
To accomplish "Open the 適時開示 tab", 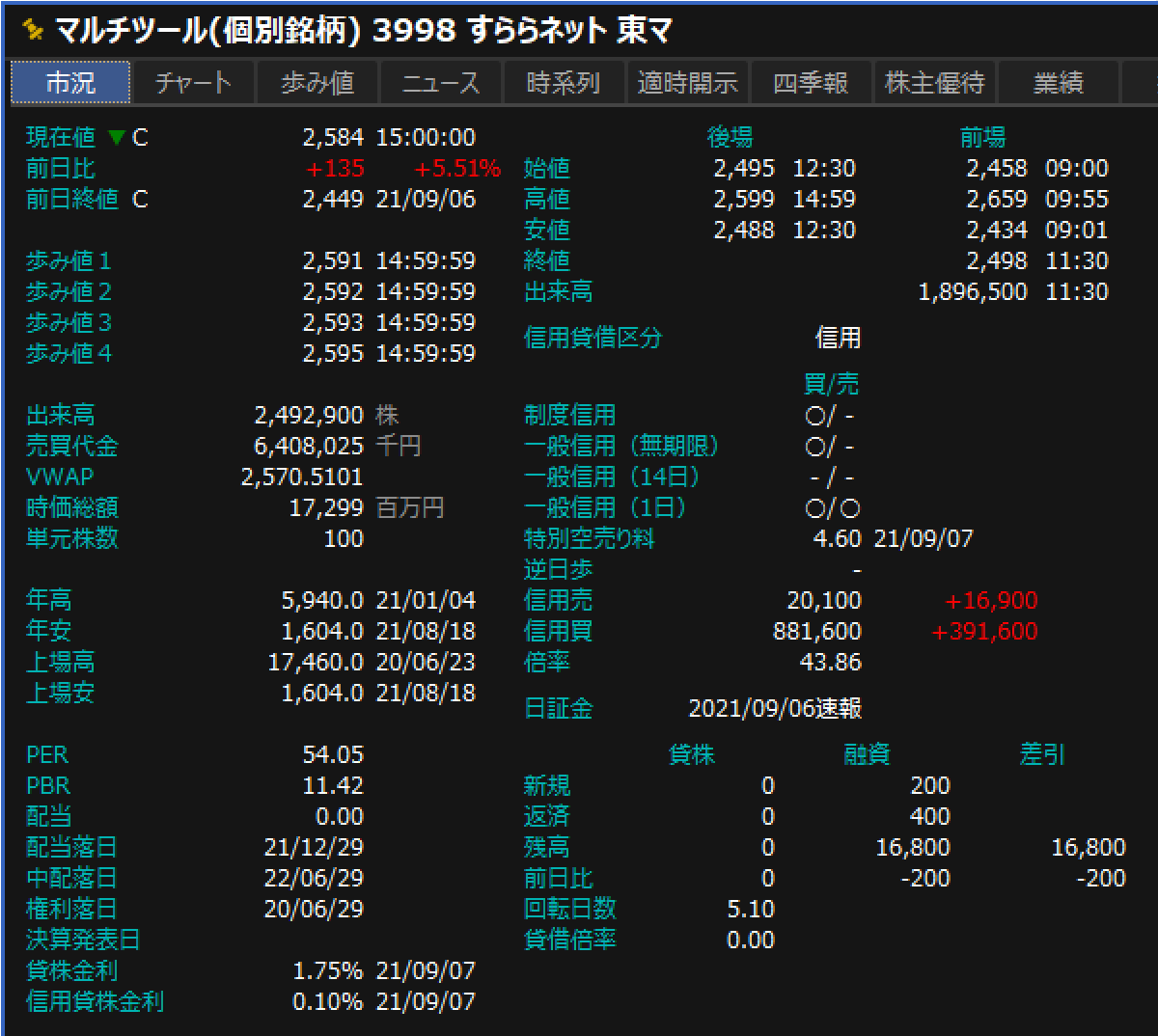I will pos(688,83).
